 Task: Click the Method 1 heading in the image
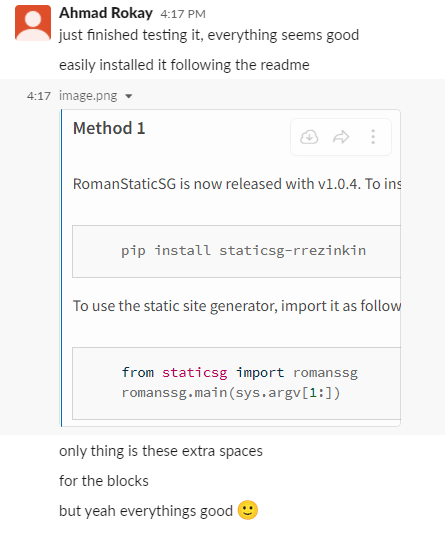click(x=109, y=128)
